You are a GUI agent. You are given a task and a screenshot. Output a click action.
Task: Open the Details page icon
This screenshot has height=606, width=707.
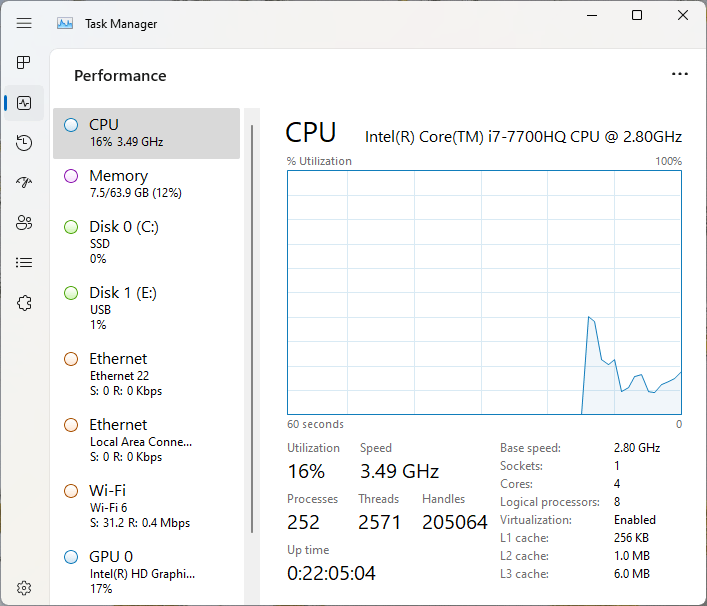(24, 262)
